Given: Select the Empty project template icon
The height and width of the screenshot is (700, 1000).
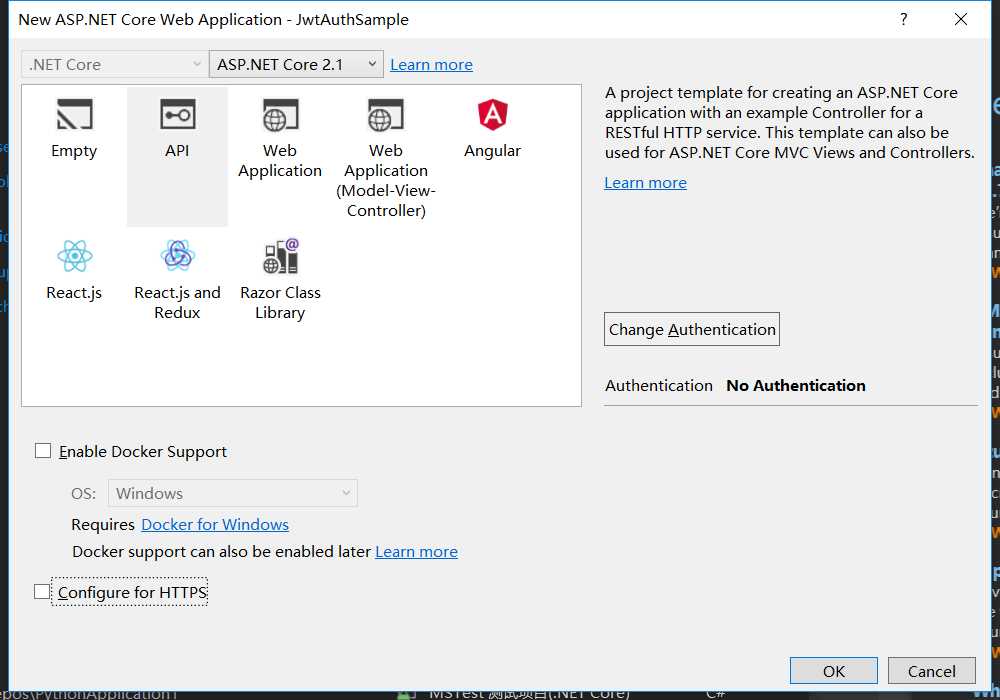Looking at the screenshot, I should coord(75,115).
